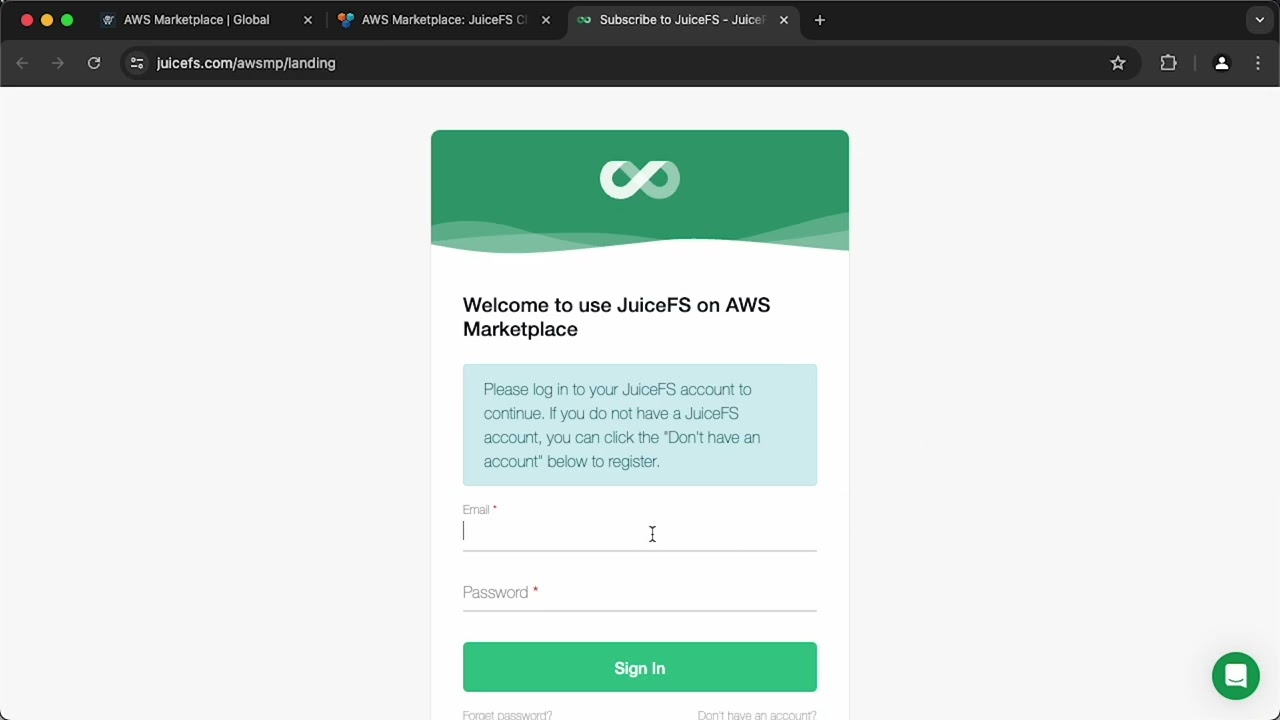This screenshot has width=1280, height=720.
Task: Close the AWS Marketplace | Global tab
Action: [x=308, y=20]
